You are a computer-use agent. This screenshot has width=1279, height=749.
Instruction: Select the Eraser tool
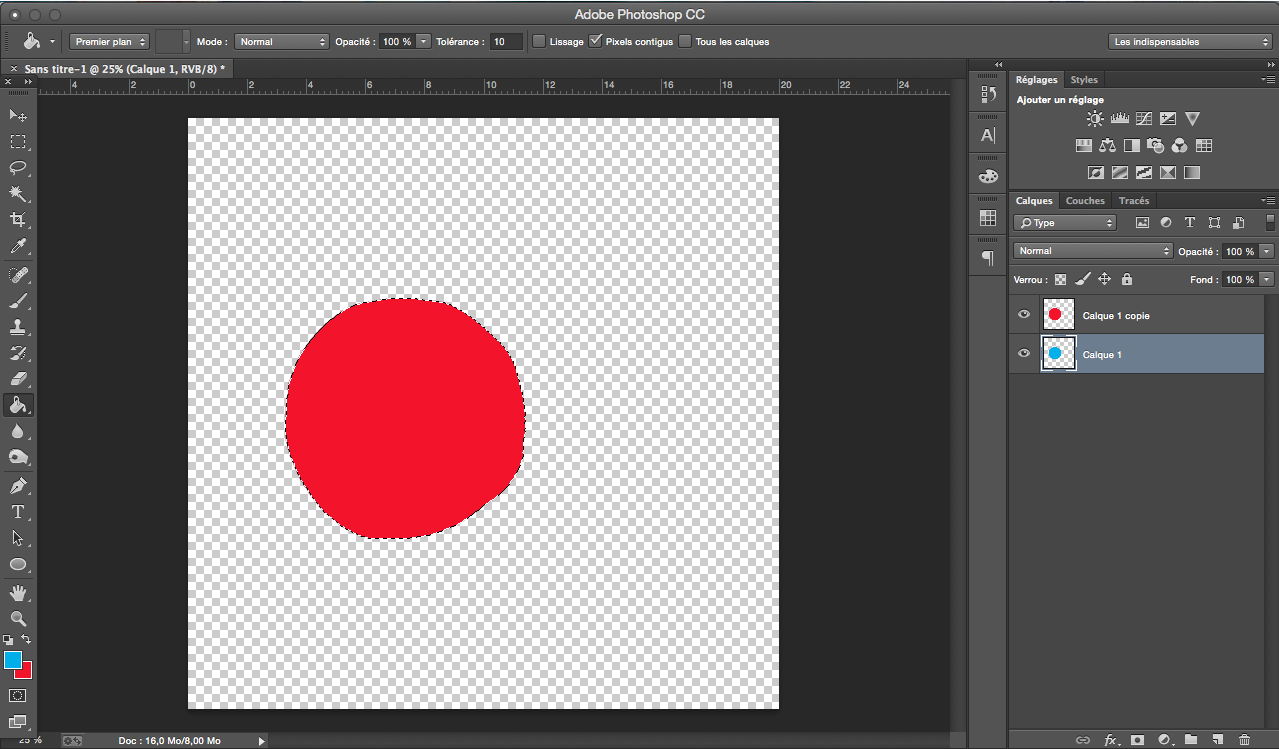click(18, 379)
